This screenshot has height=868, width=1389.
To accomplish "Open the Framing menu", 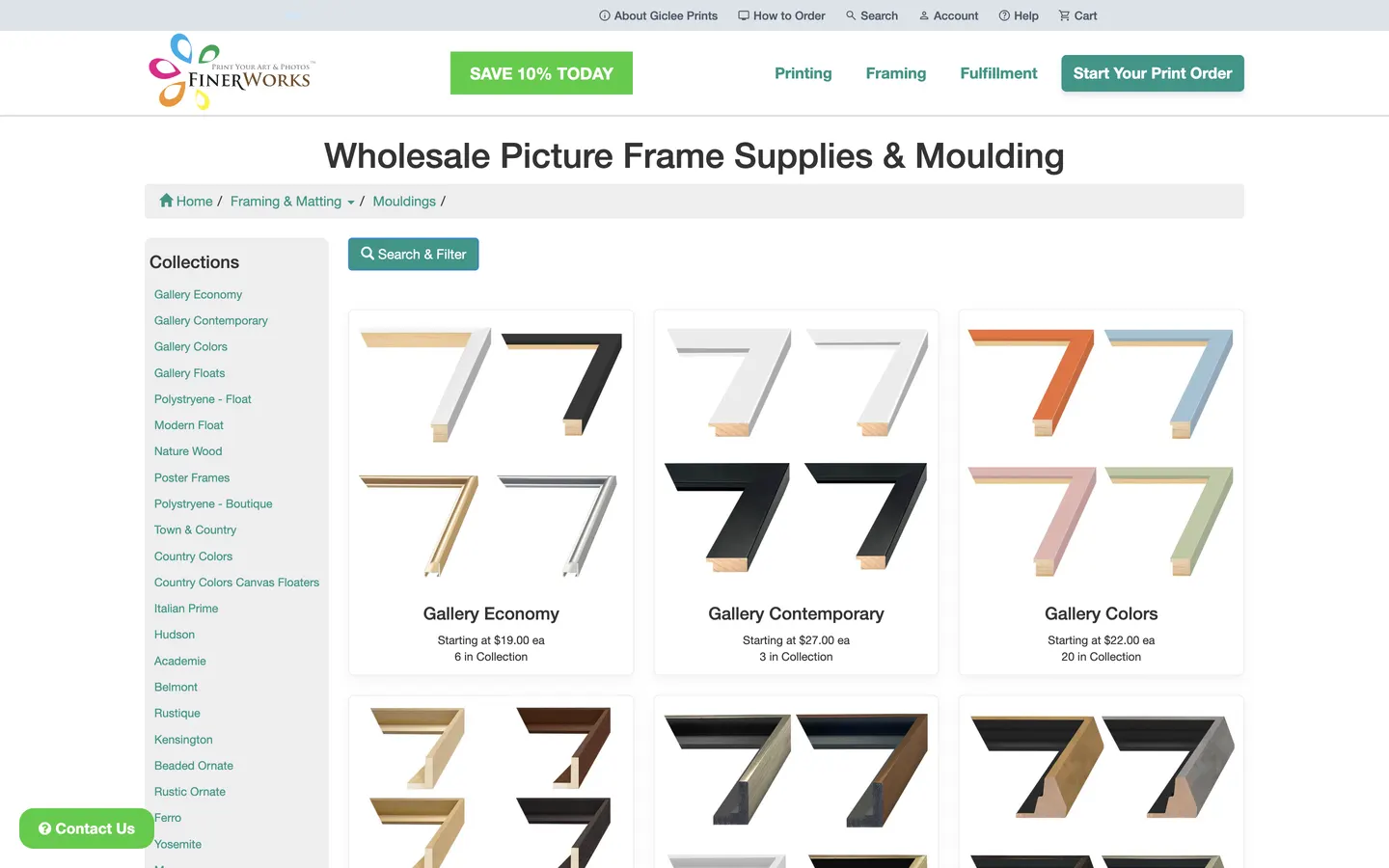I will pos(895,73).
